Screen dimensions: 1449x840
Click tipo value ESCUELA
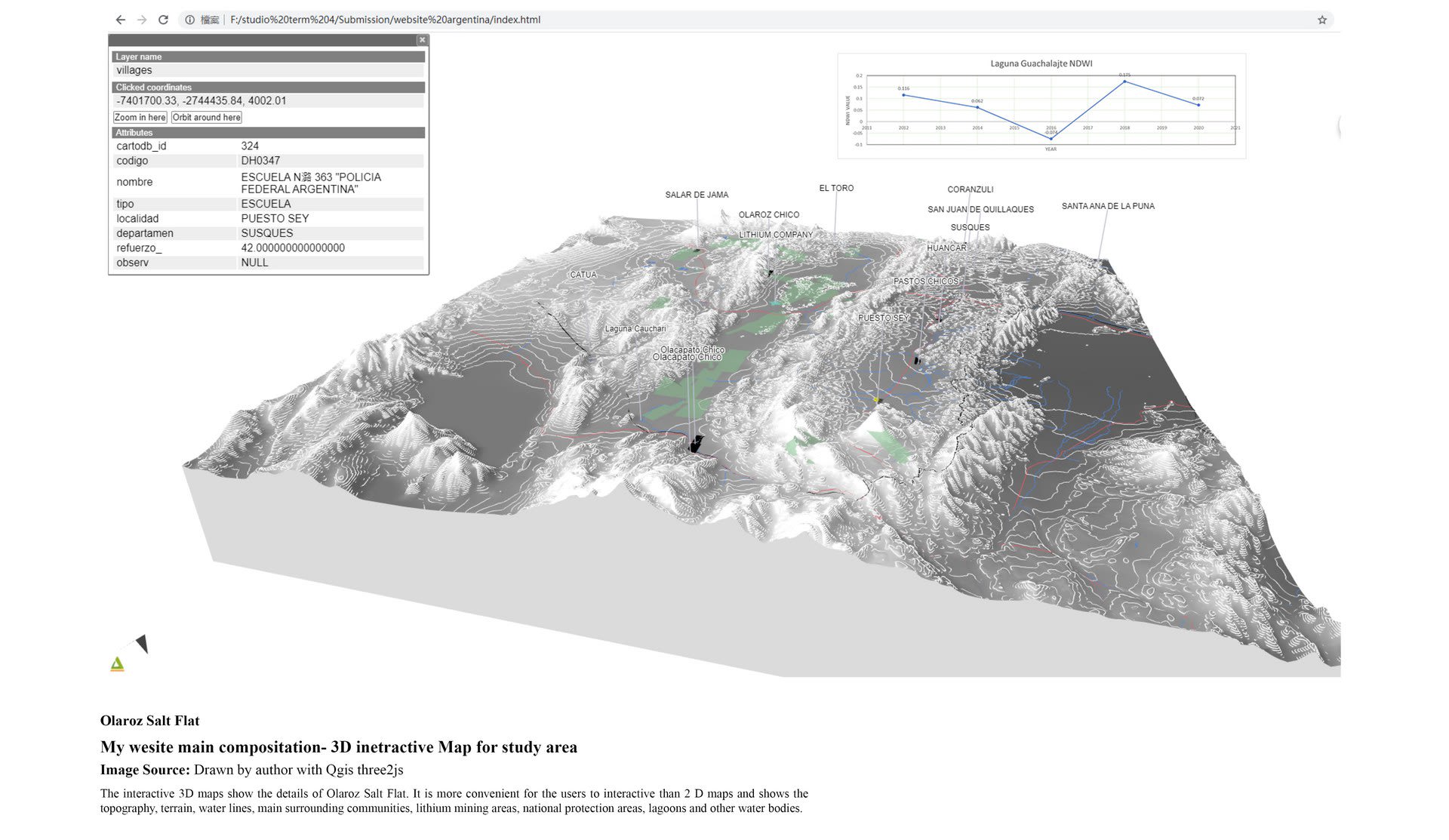coord(266,204)
